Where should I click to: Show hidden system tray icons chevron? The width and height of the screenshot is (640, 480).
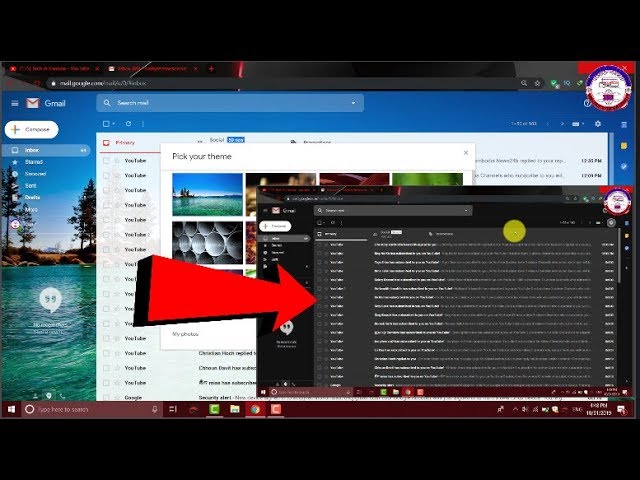pyautogui.click(x=516, y=409)
